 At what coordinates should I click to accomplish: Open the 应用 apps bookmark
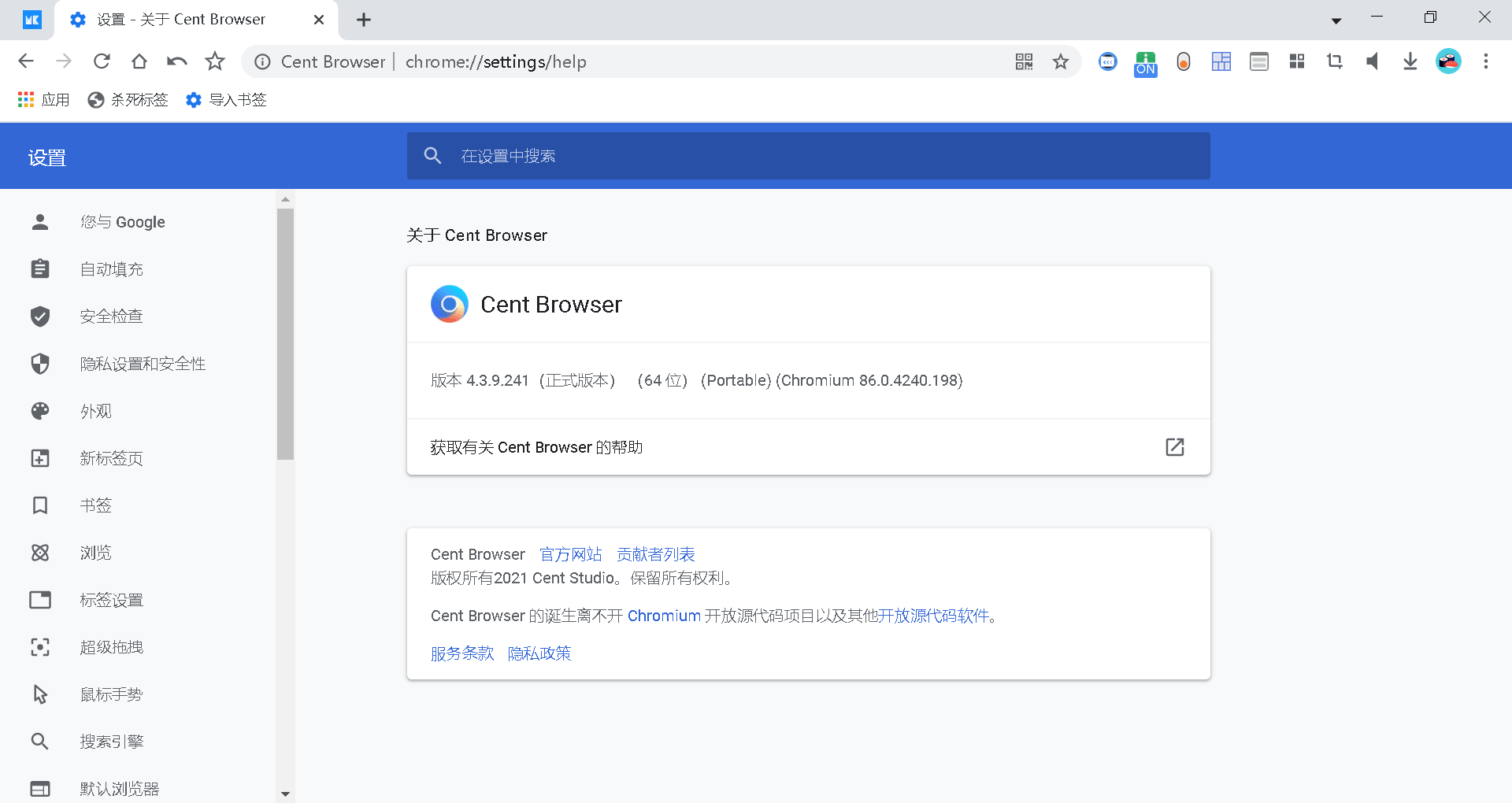tap(44, 100)
